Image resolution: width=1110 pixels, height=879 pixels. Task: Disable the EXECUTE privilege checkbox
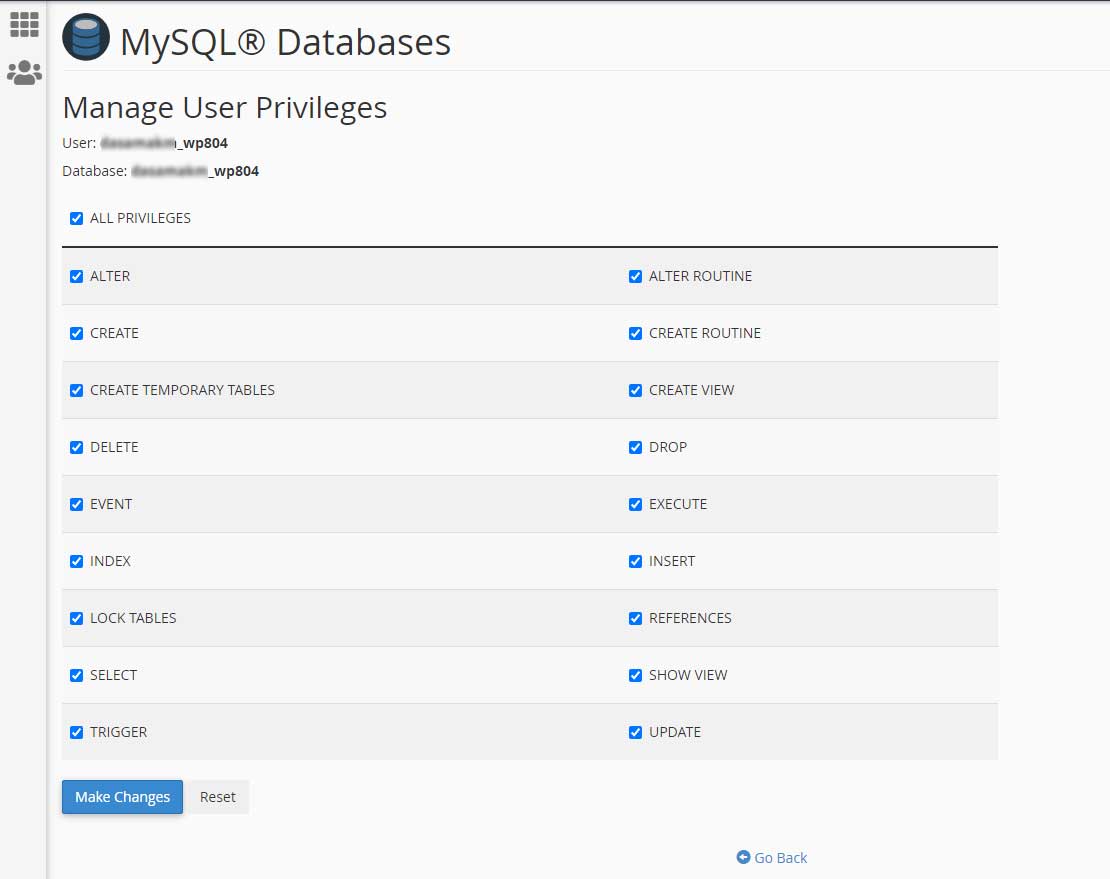635,504
